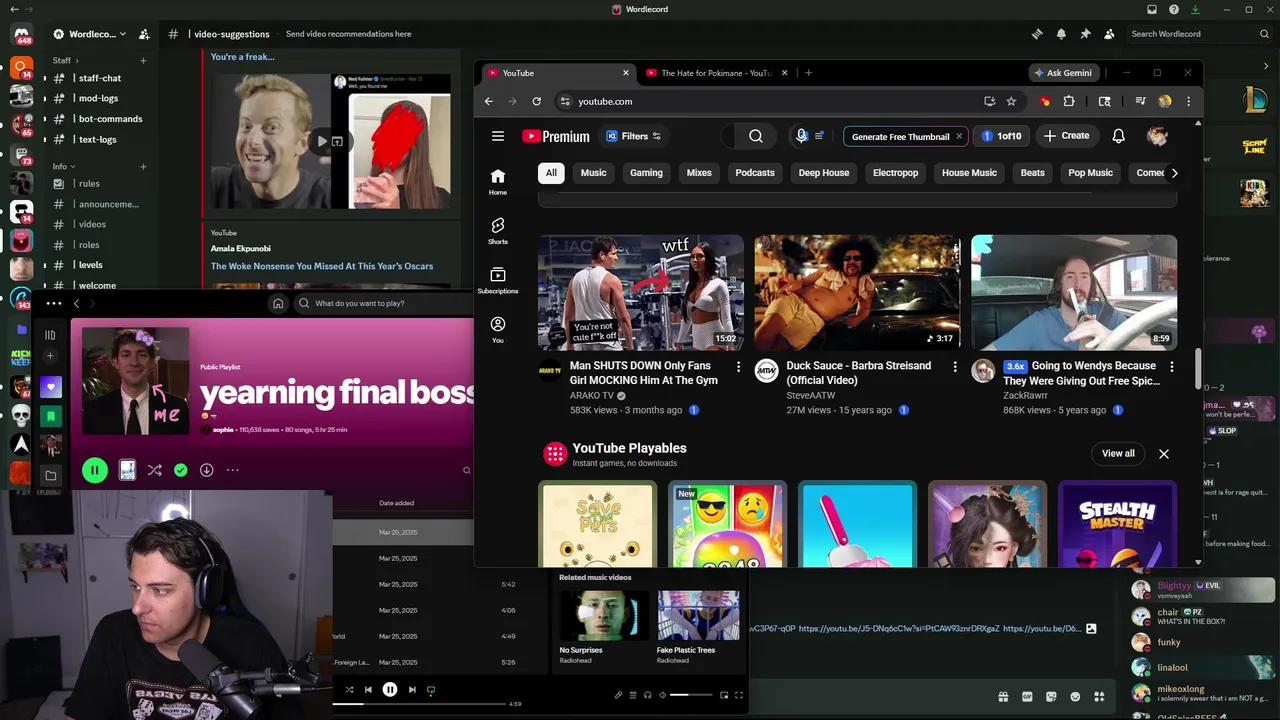Go to YouTube Home in sidebar
The height and width of the screenshot is (720, 1280).
(x=497, y=182)
